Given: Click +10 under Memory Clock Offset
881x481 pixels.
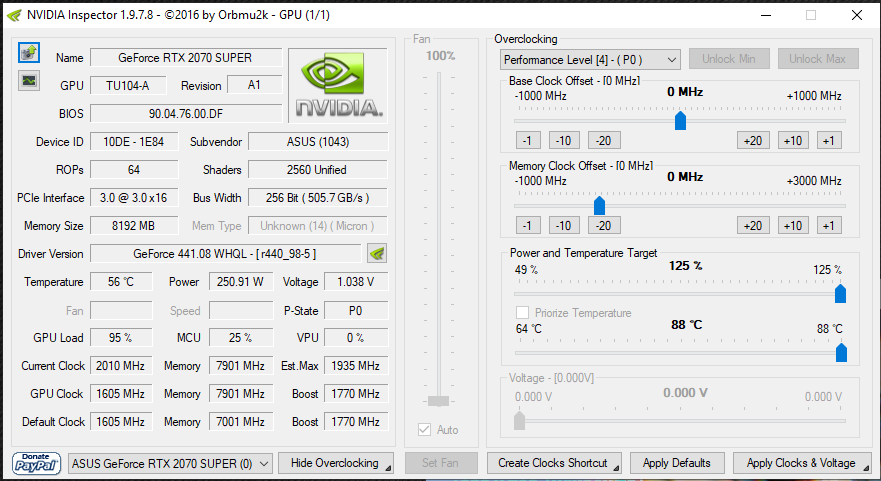Looking at the screenshot, I should click(793, 225).
